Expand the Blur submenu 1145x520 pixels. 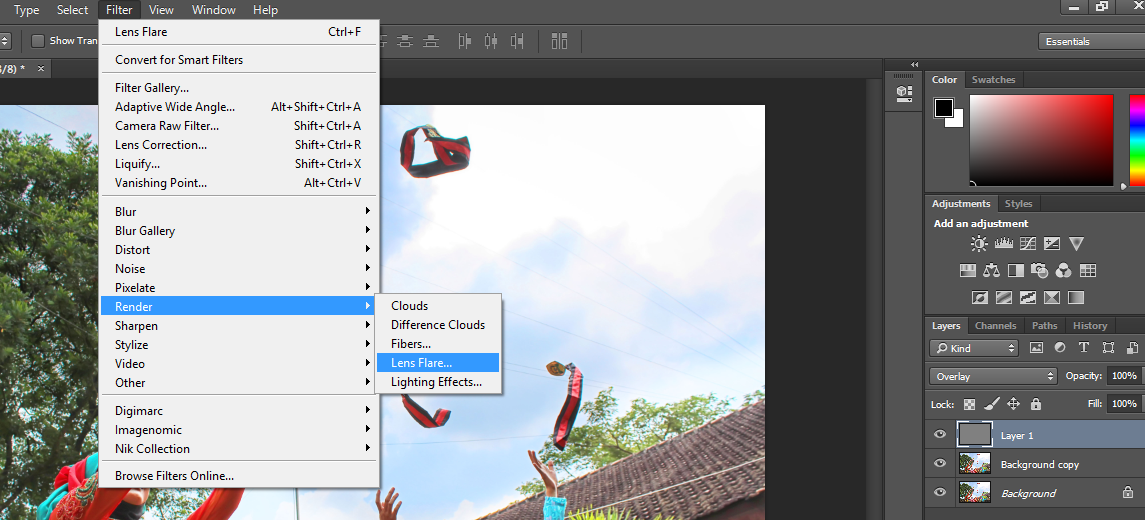[x=240, y=212]
